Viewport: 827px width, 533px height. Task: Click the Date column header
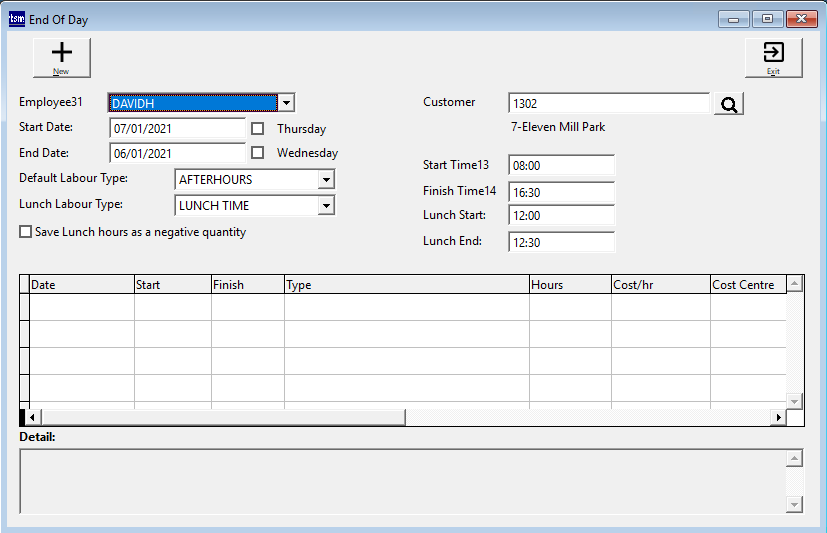point(81,285)
